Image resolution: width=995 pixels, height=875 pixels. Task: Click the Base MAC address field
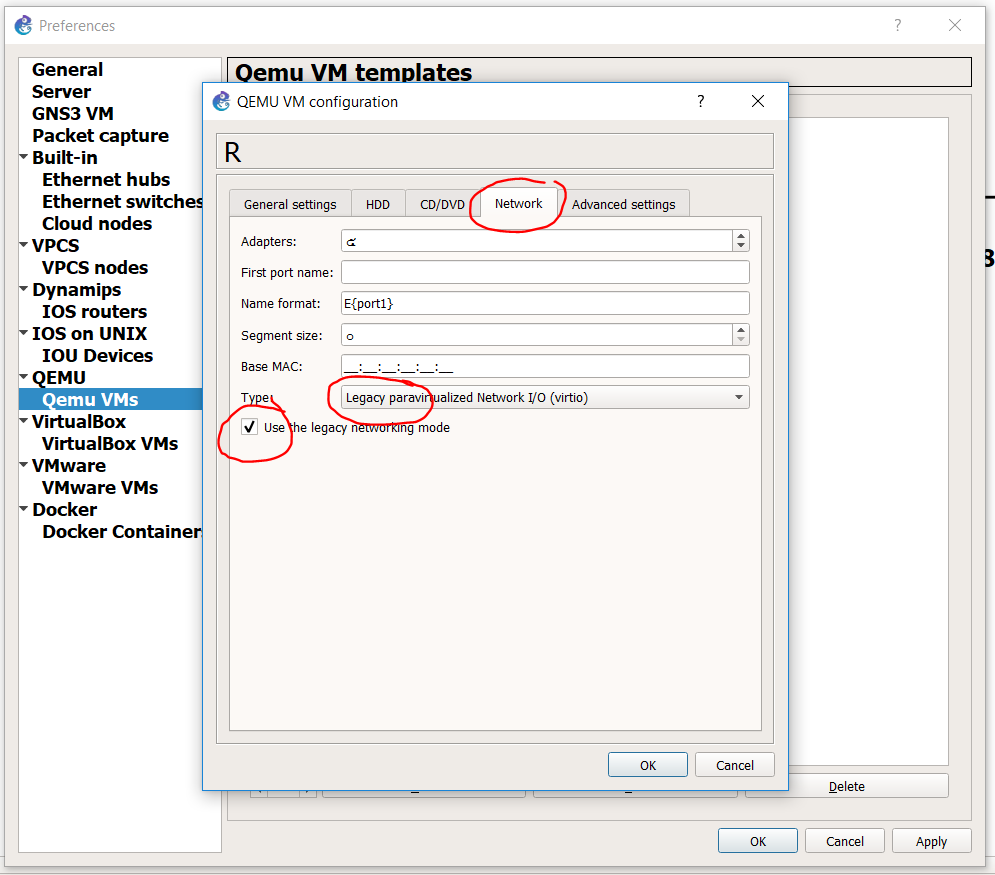pos(545,366)
